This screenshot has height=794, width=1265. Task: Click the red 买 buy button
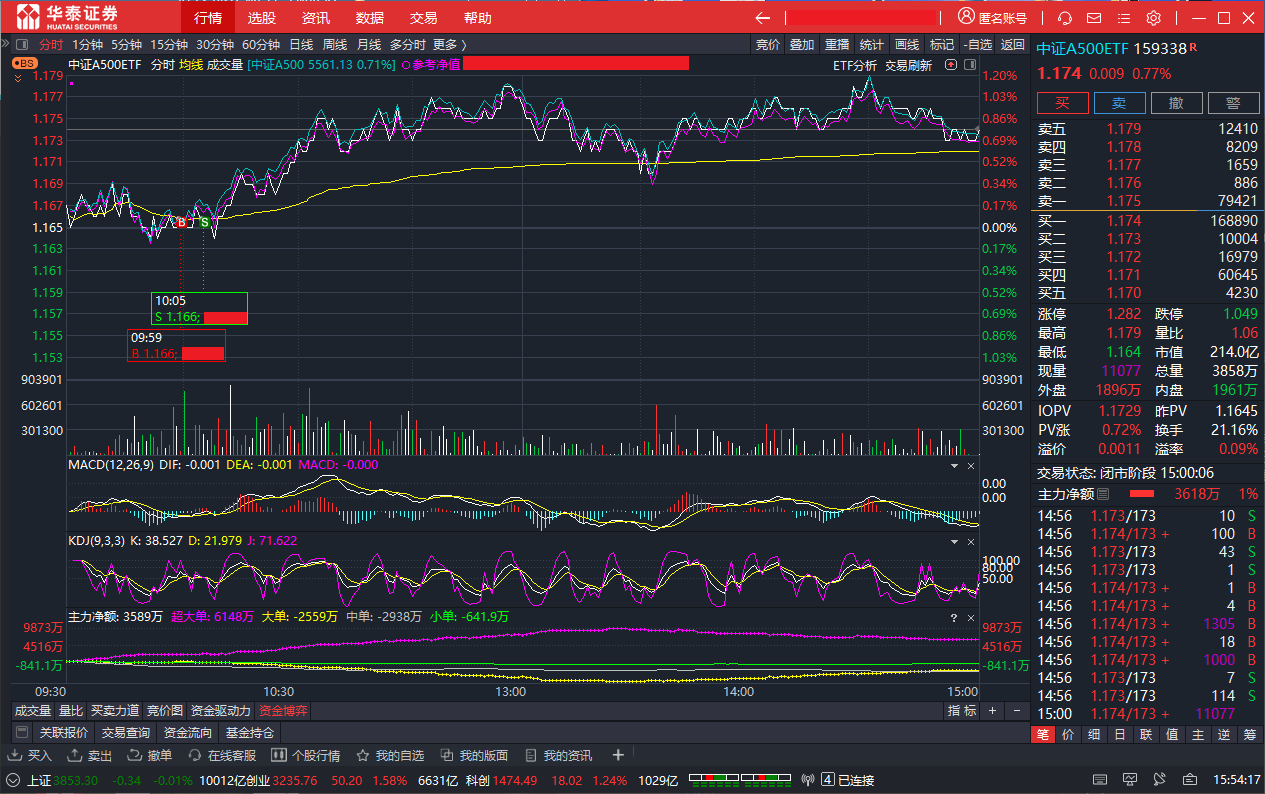(x=1062, y=103)
